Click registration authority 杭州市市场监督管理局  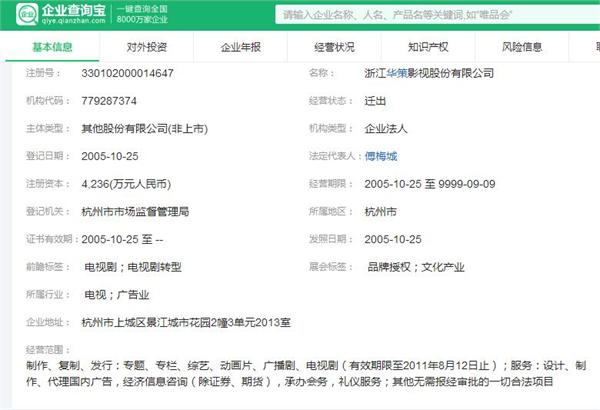[135, 212]
